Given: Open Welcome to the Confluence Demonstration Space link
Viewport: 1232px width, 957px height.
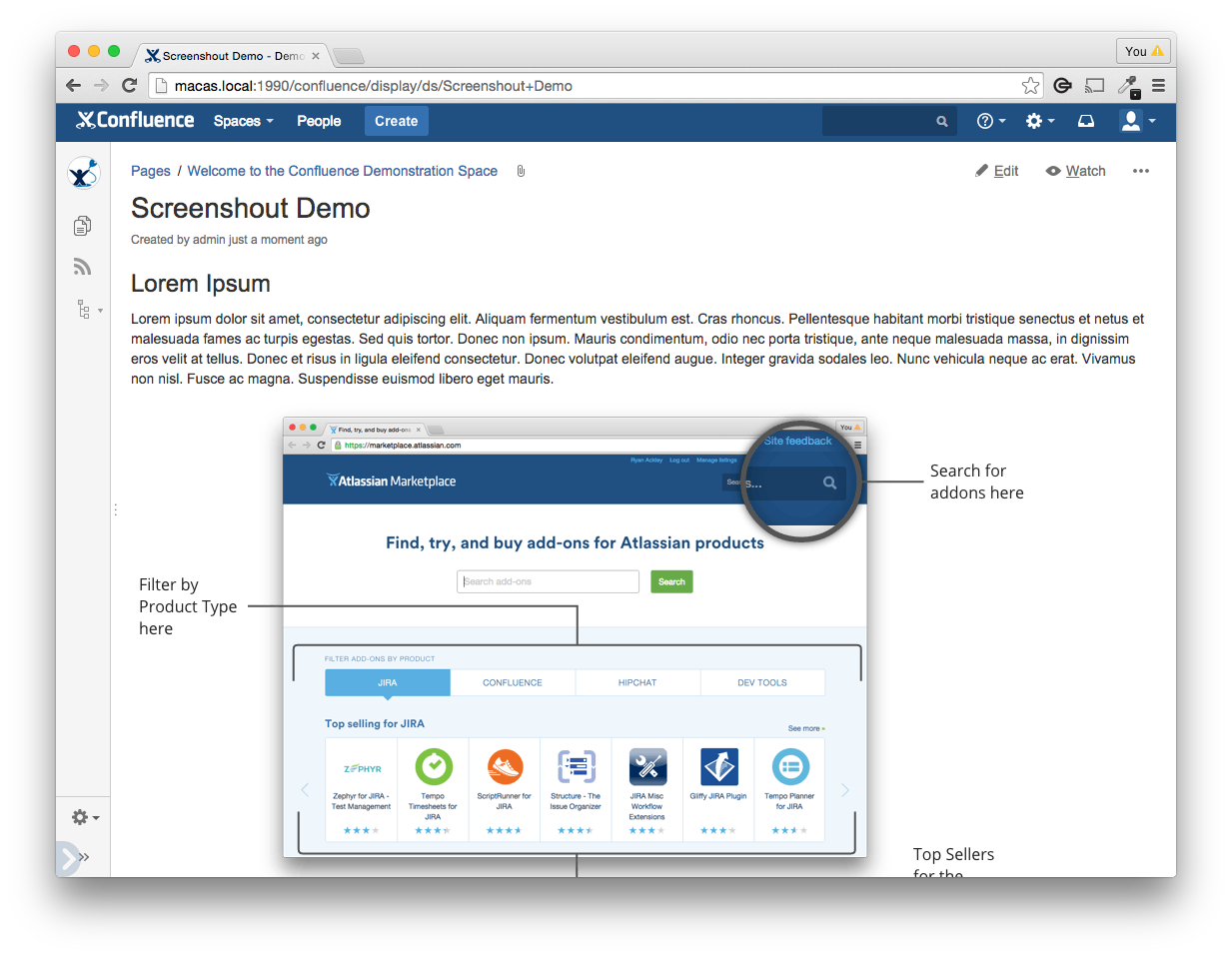Looking at the screenshot, I should coord(343,171).
